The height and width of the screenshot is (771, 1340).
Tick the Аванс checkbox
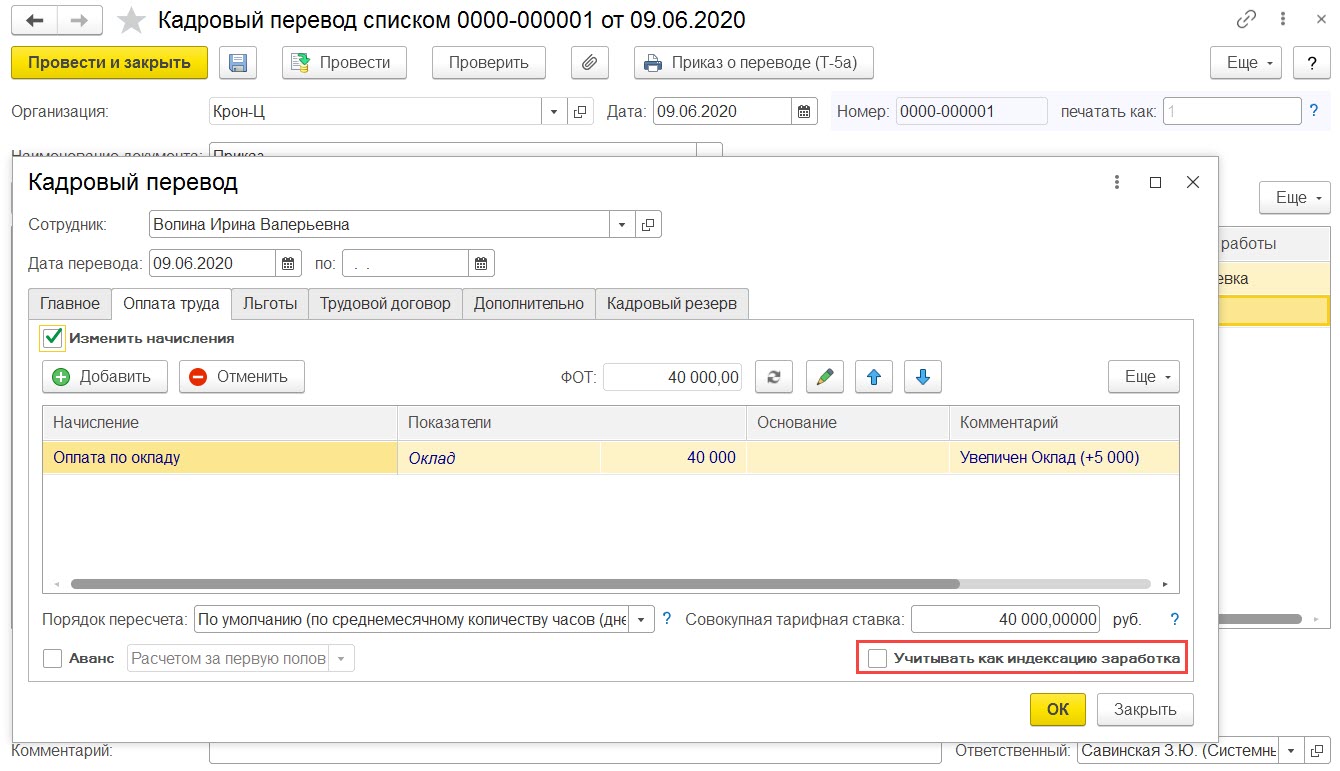tap(53, 659)
